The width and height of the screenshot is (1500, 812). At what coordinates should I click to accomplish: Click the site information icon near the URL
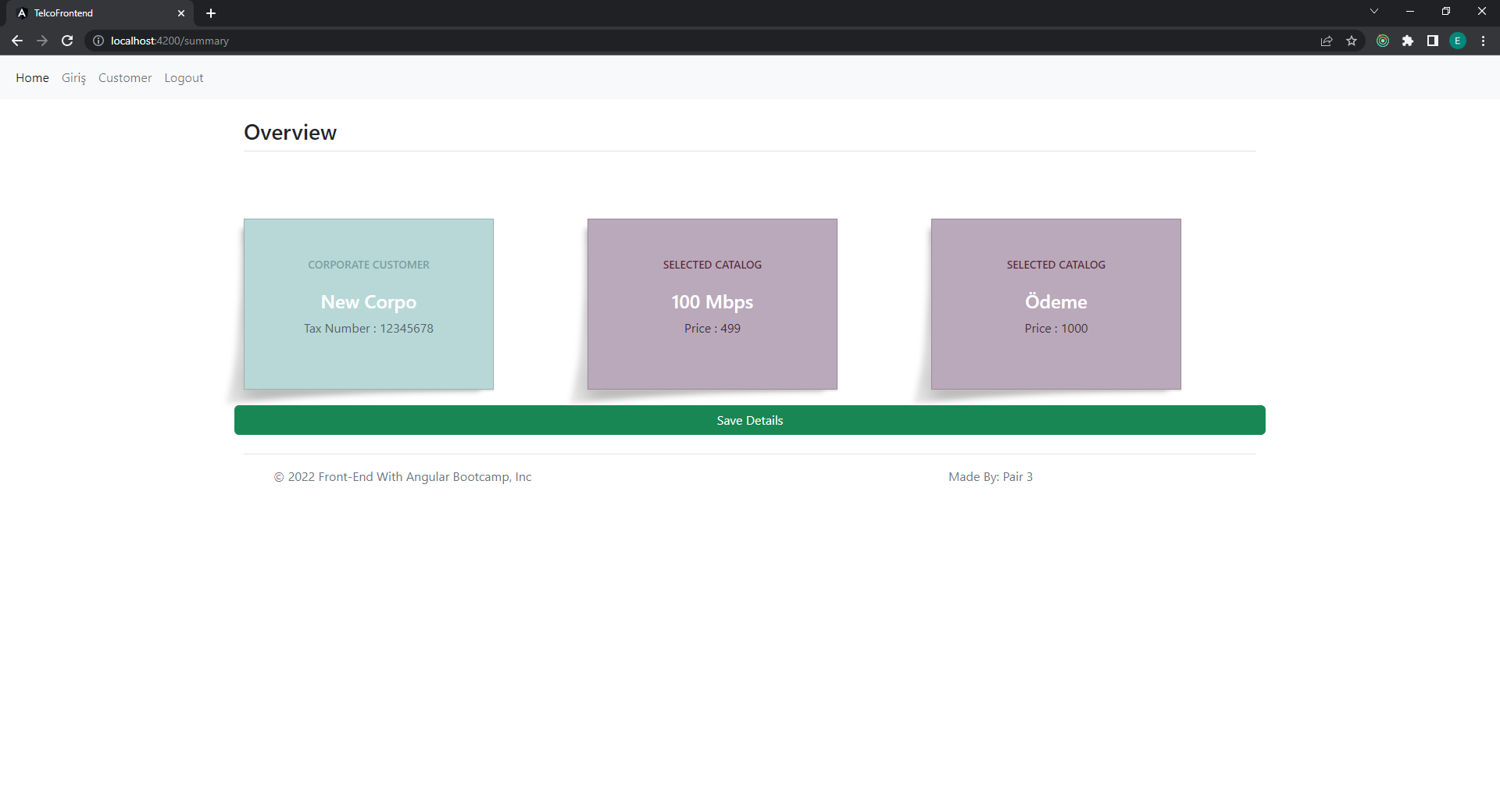(x=98, y=41)
